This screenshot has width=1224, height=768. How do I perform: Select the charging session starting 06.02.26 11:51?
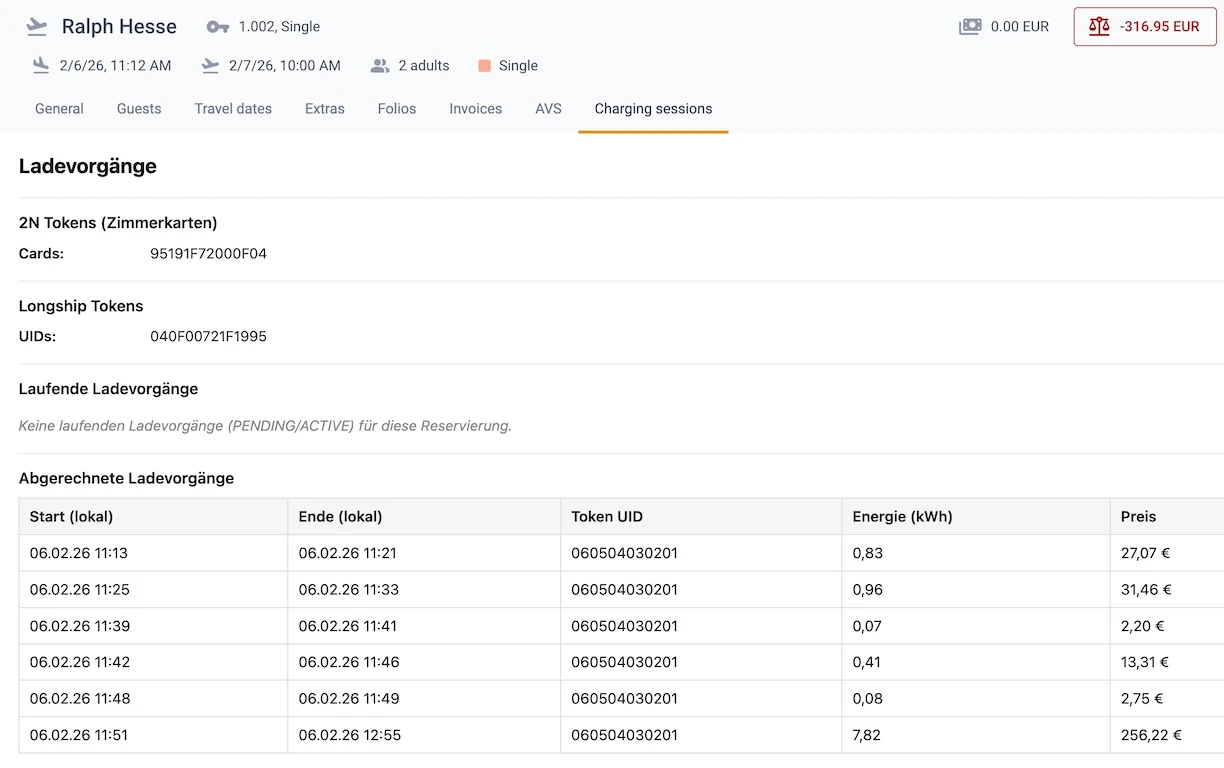tap(79, 734)
